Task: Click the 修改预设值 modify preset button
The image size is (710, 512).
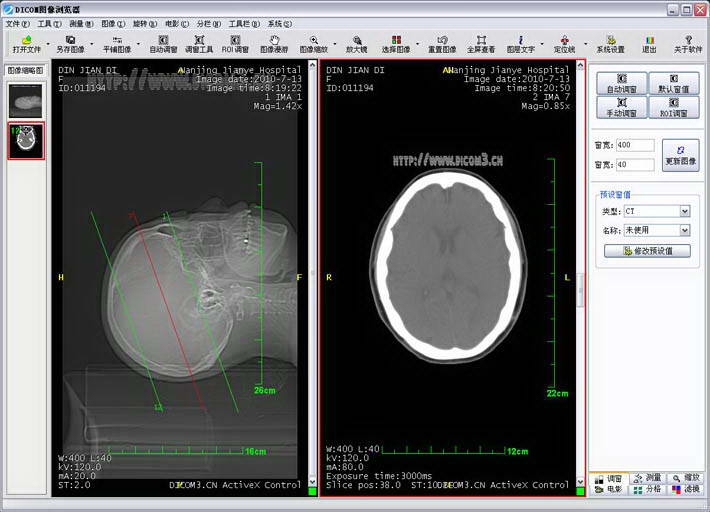Action: [648, 251]
